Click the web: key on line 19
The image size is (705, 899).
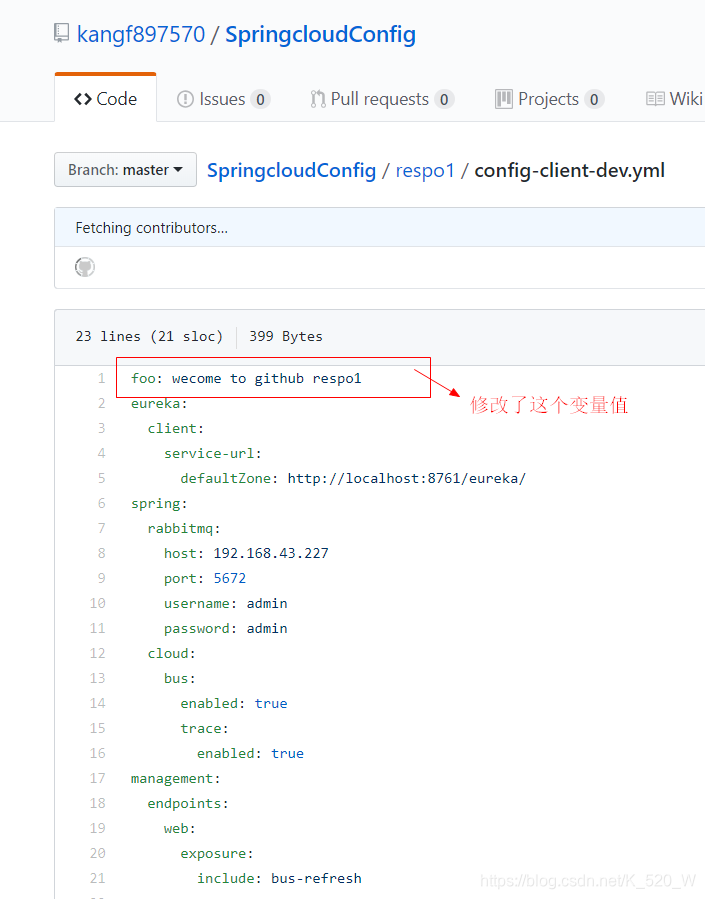pos(179,828)
